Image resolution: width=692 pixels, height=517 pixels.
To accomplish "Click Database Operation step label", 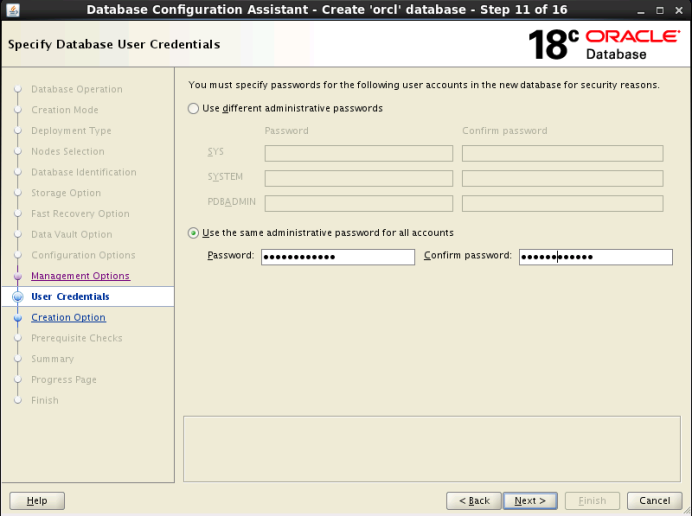I will click(77, 89).
